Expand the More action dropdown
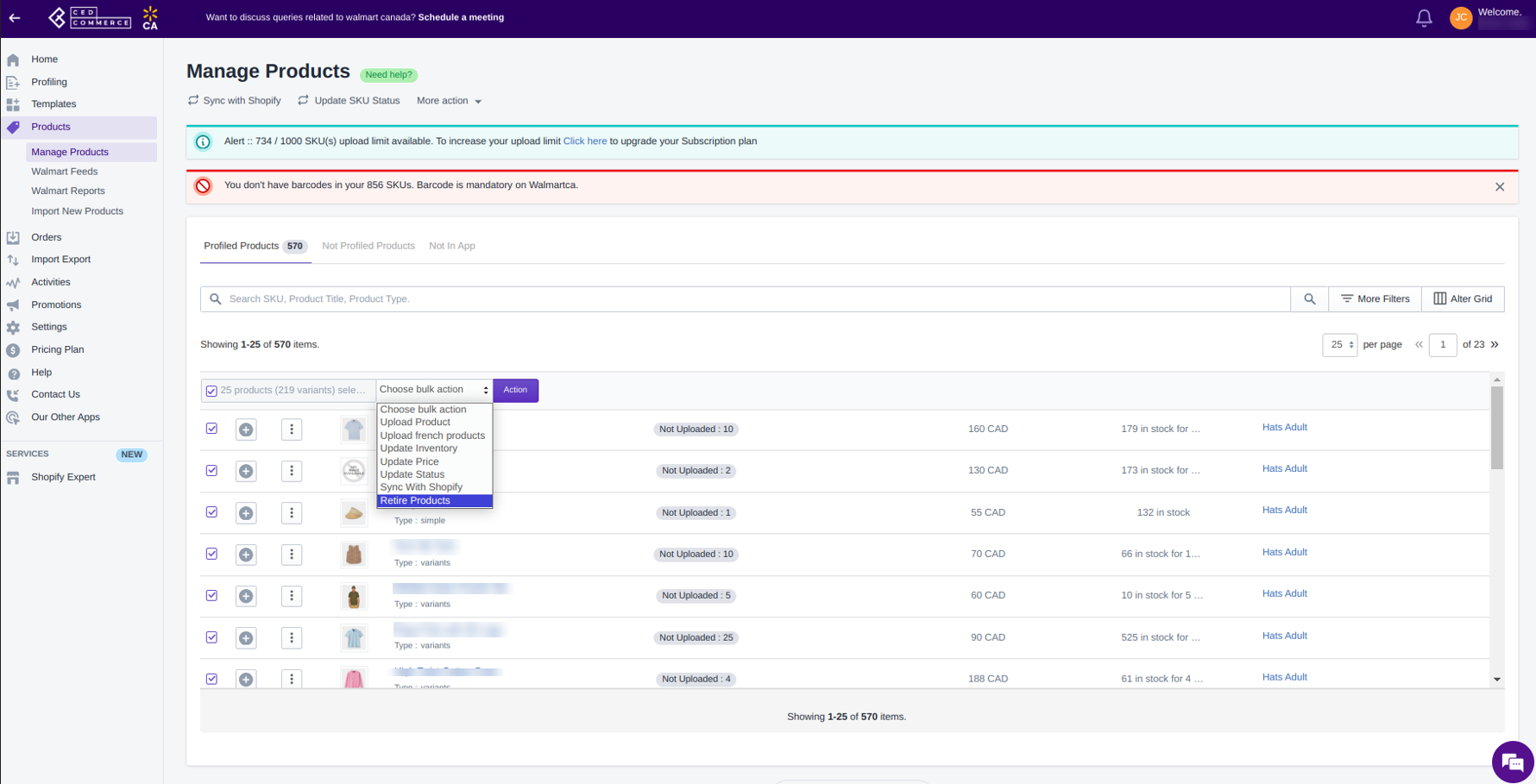 point(449,101)
